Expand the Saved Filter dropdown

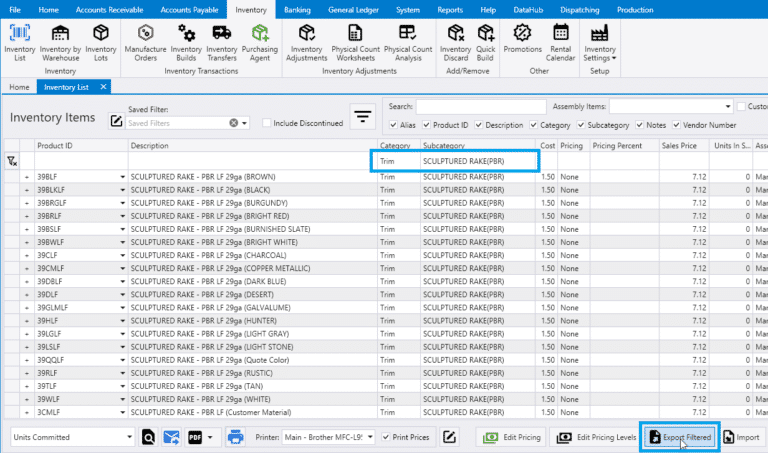[244, 123]
